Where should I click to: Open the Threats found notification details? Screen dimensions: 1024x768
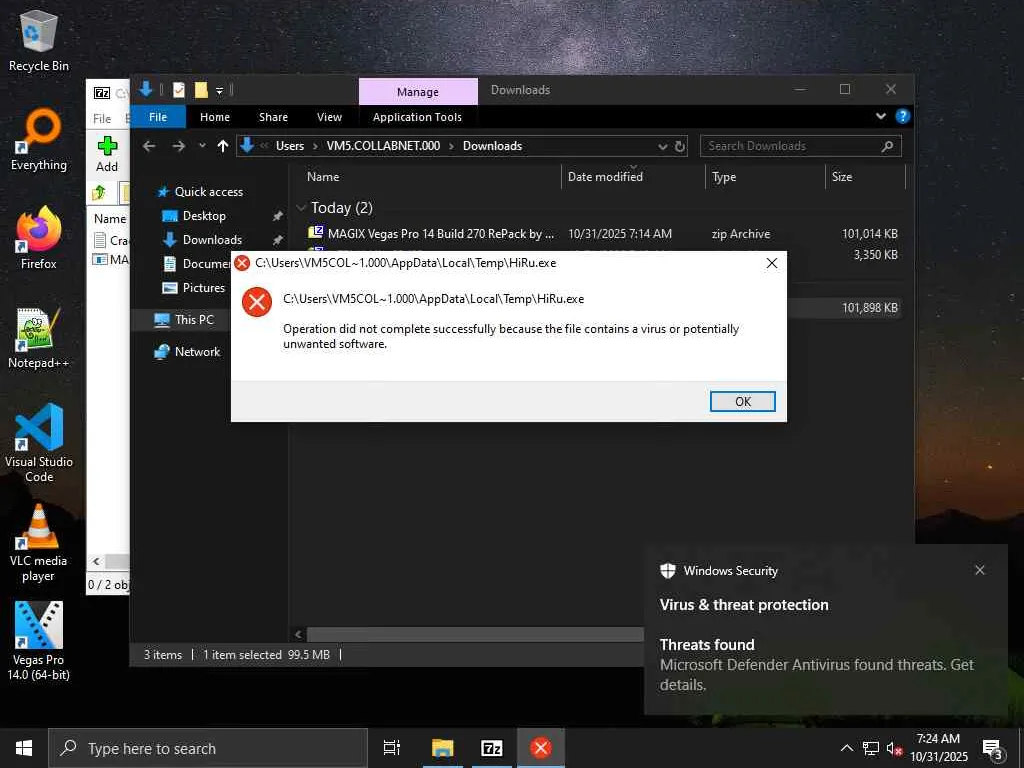816,665
